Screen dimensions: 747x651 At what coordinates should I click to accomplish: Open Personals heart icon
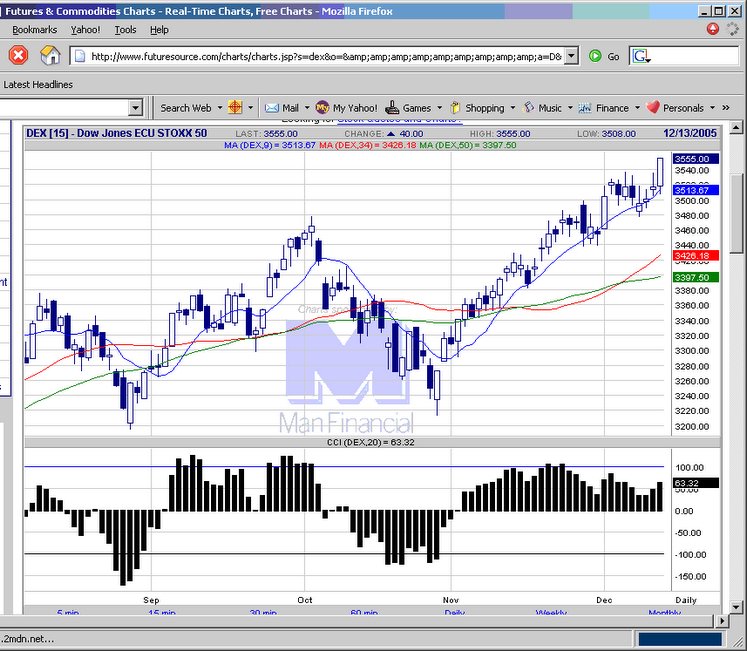[x=653, y=108]
